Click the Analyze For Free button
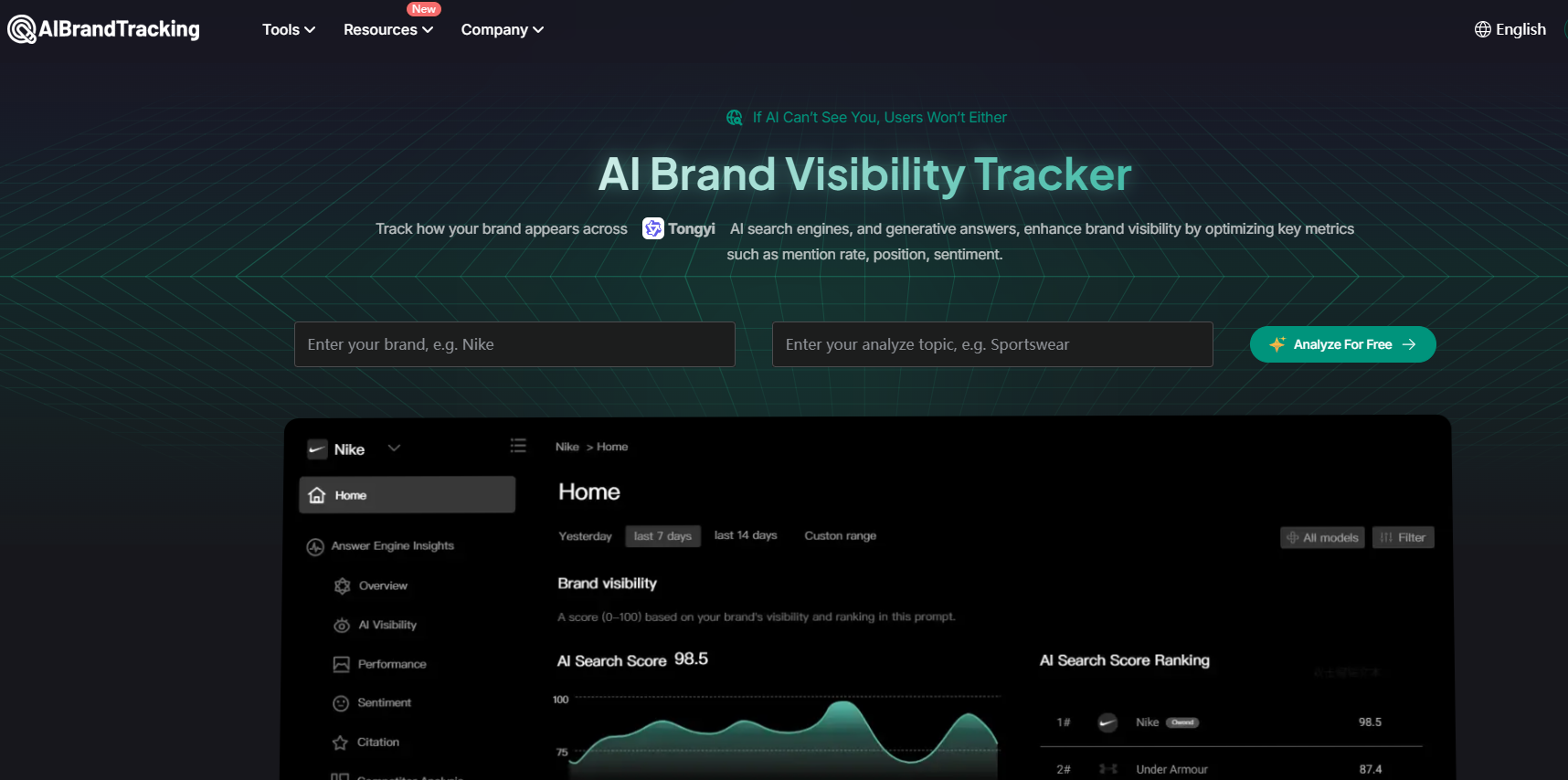The height and width of the screenshot is (780, 1568). pyautogui.click(x=1342, y=344)
